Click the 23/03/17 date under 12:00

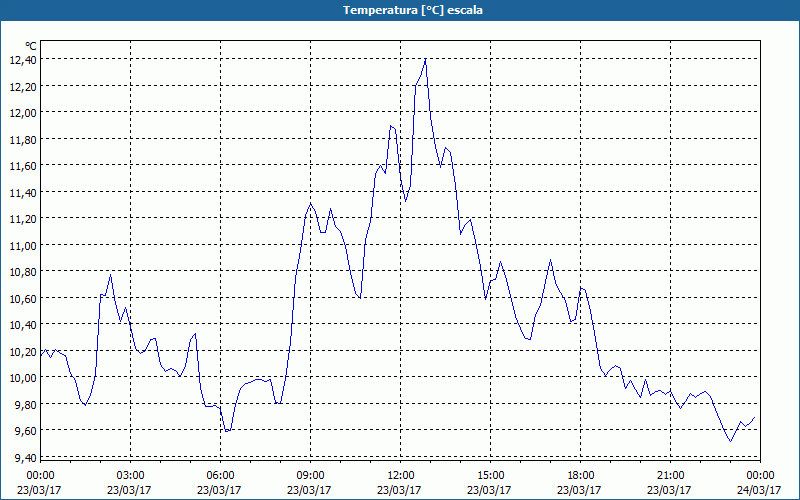(399, 490)
